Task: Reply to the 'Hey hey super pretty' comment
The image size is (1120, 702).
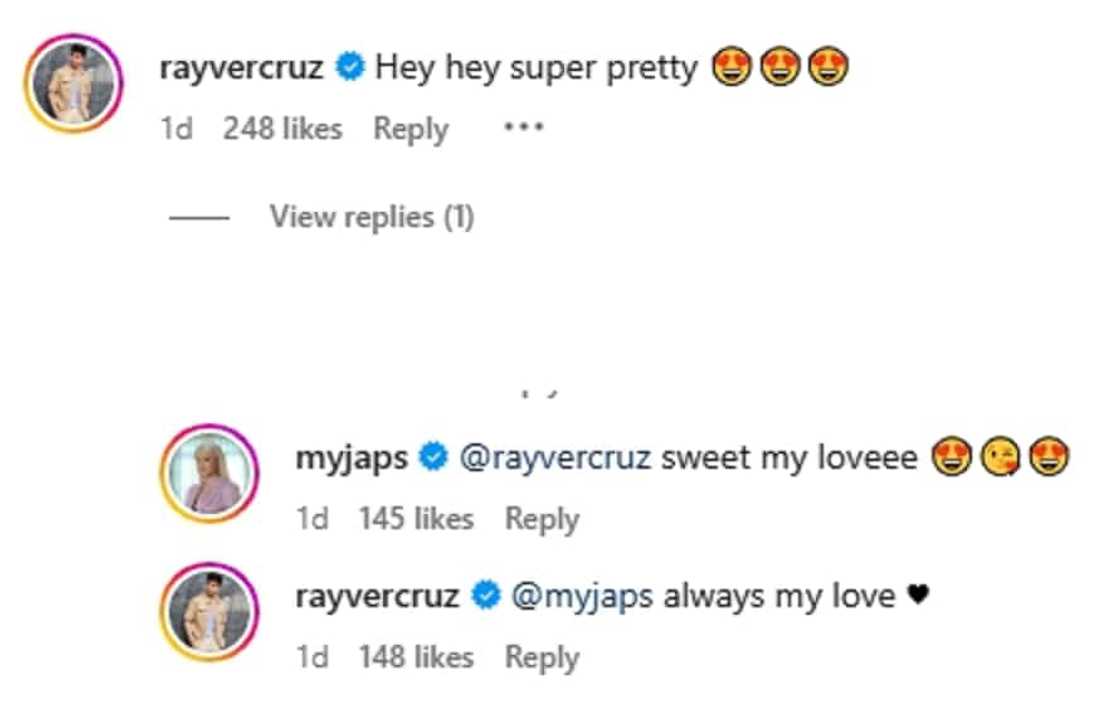Action: [410, 129]
